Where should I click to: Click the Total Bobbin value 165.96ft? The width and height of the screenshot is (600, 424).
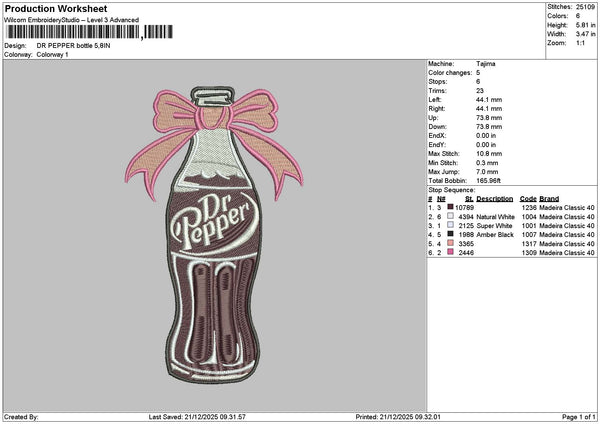tap(488, 181)
